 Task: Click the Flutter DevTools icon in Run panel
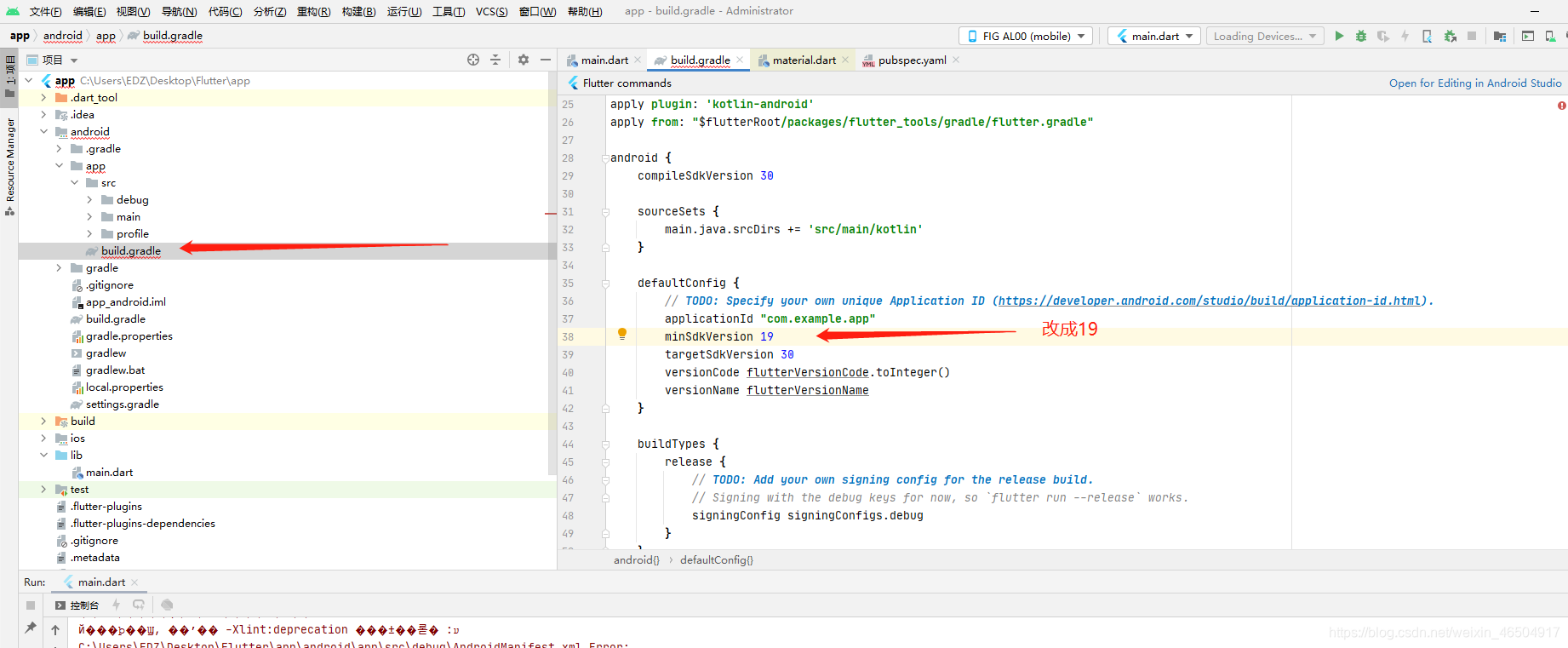pos(167,605)
